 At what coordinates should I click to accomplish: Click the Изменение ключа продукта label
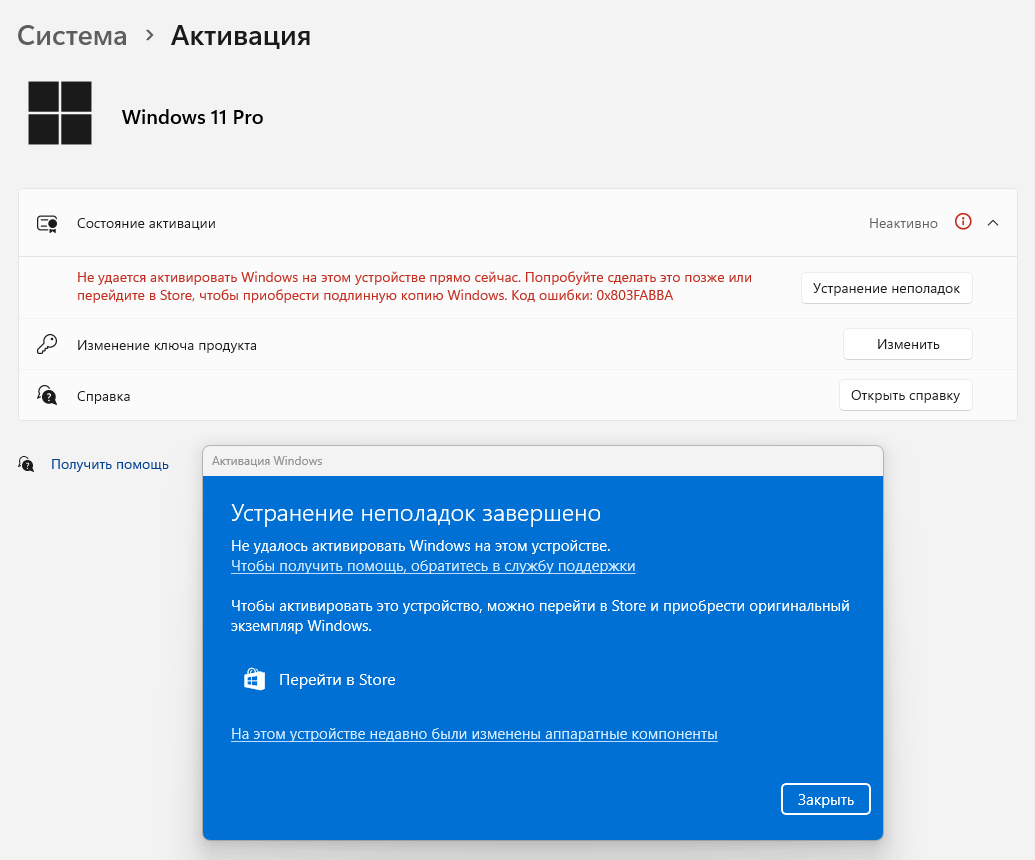[x=166, y=345]
